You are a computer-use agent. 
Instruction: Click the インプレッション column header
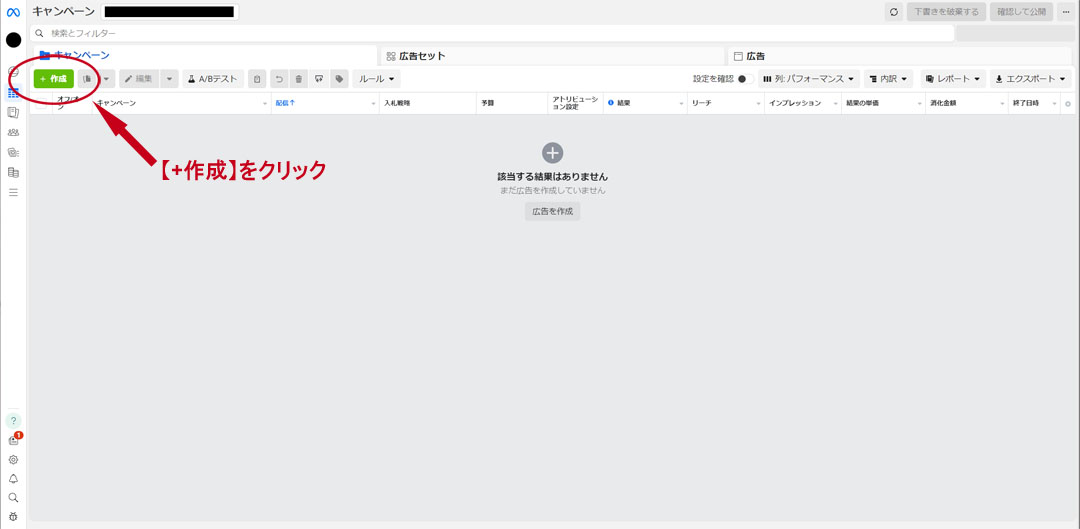802,103
